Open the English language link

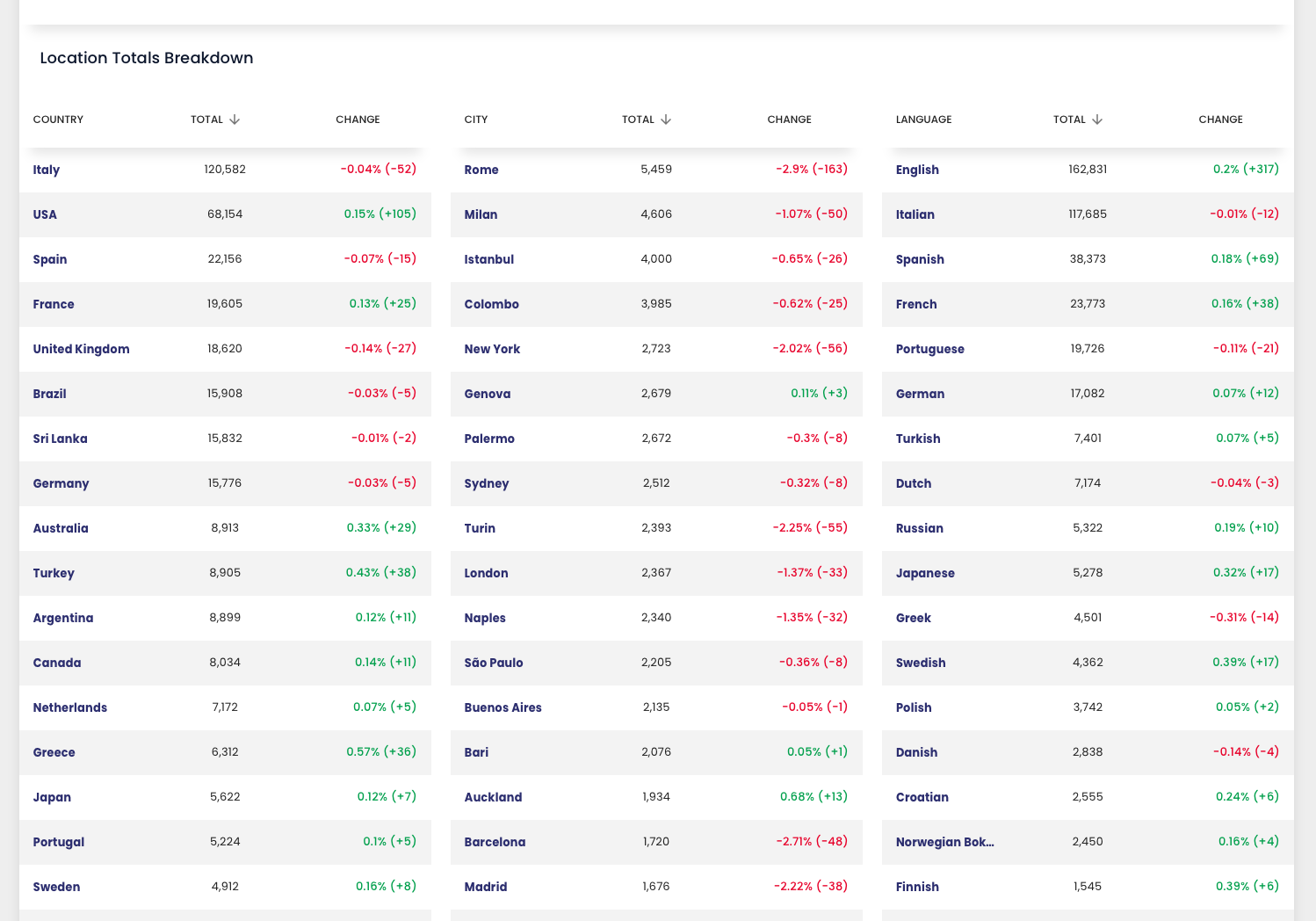click(x=917, y=170)
